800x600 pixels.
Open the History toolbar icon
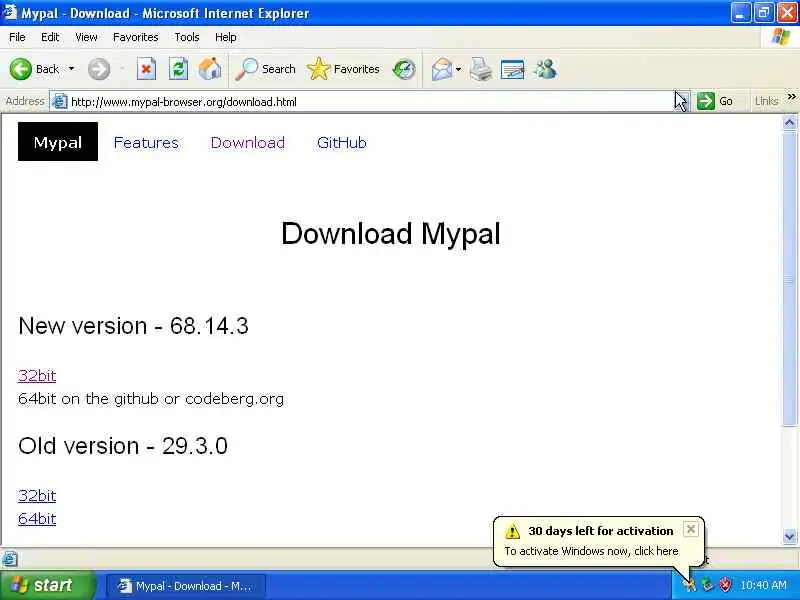click(x=404, y=69)
